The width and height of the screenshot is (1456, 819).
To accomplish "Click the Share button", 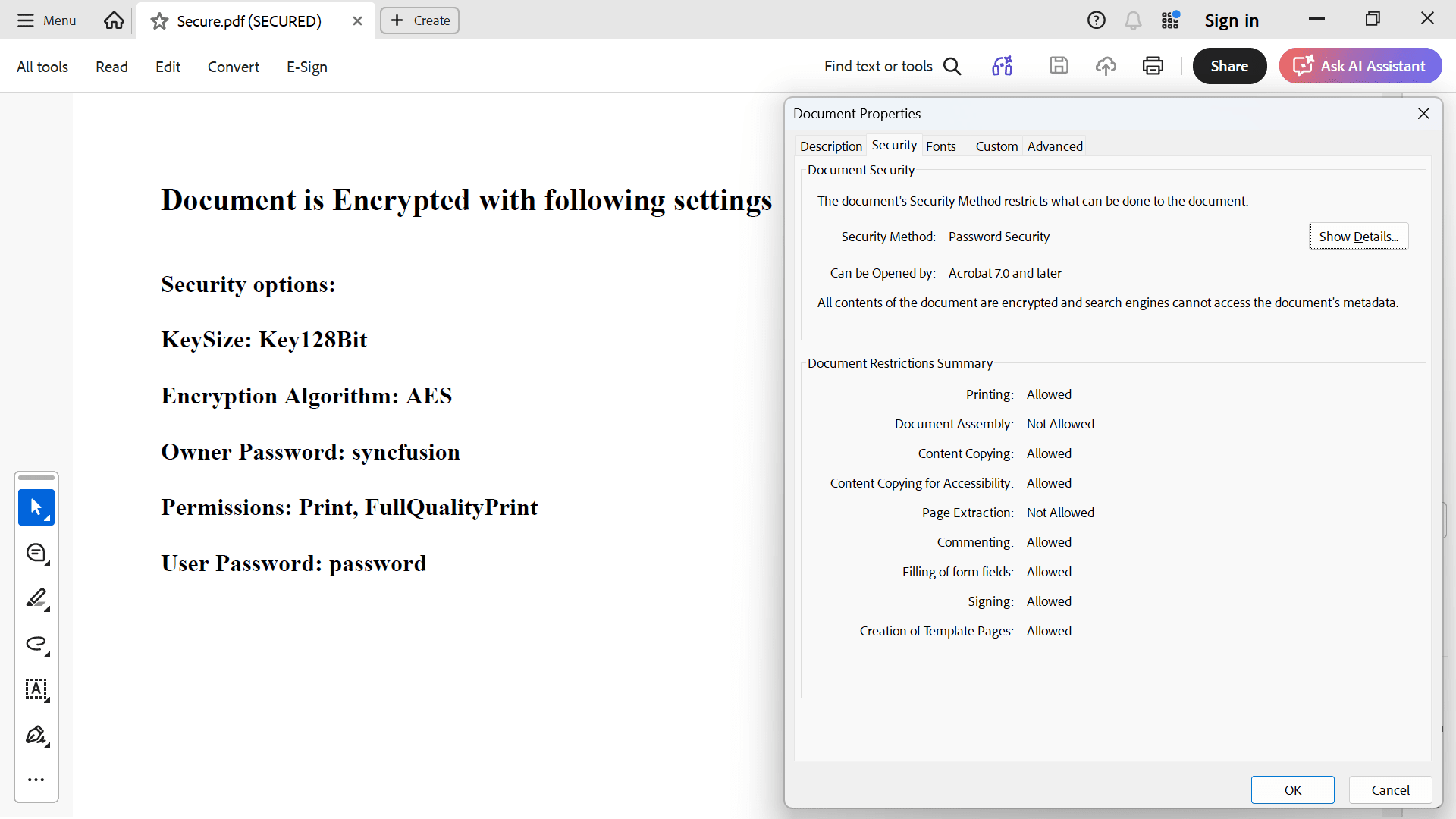I will (x=1229, y=66).
